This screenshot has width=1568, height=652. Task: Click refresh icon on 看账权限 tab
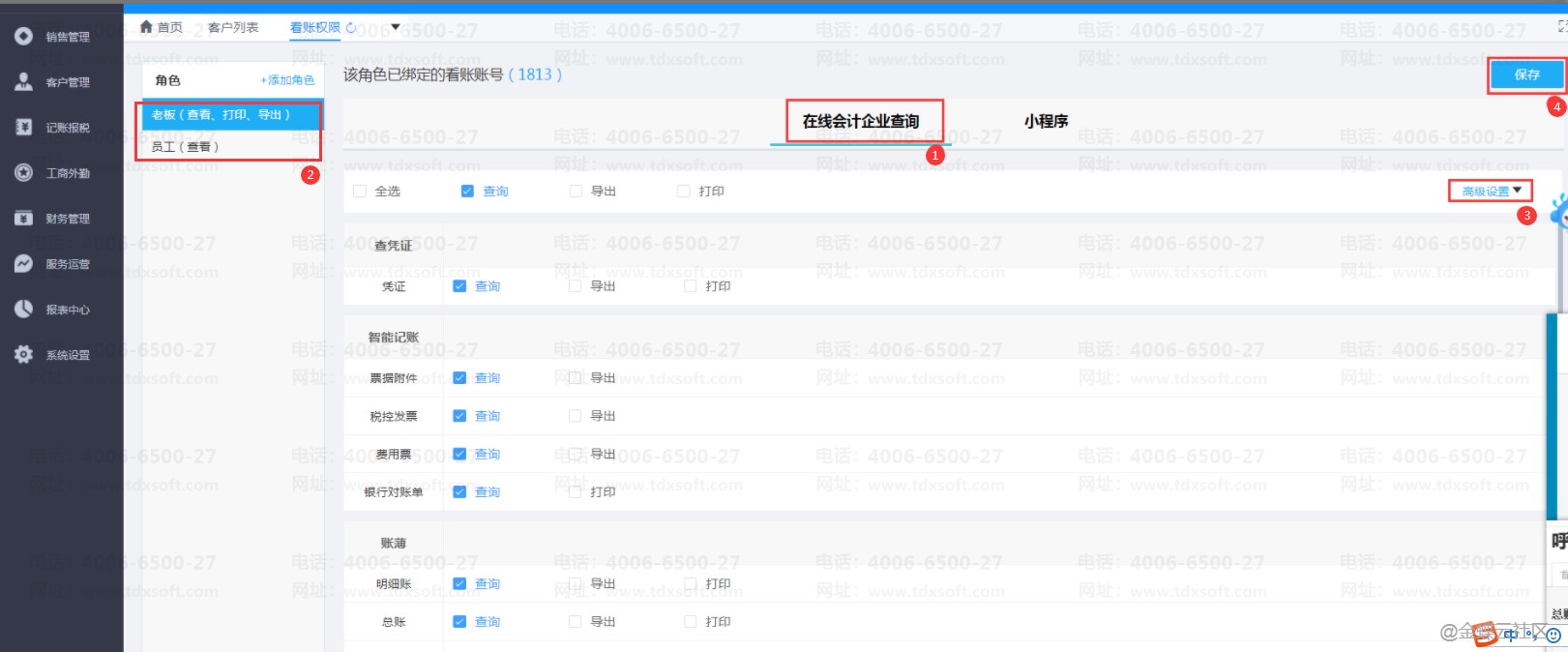[351, 27]
